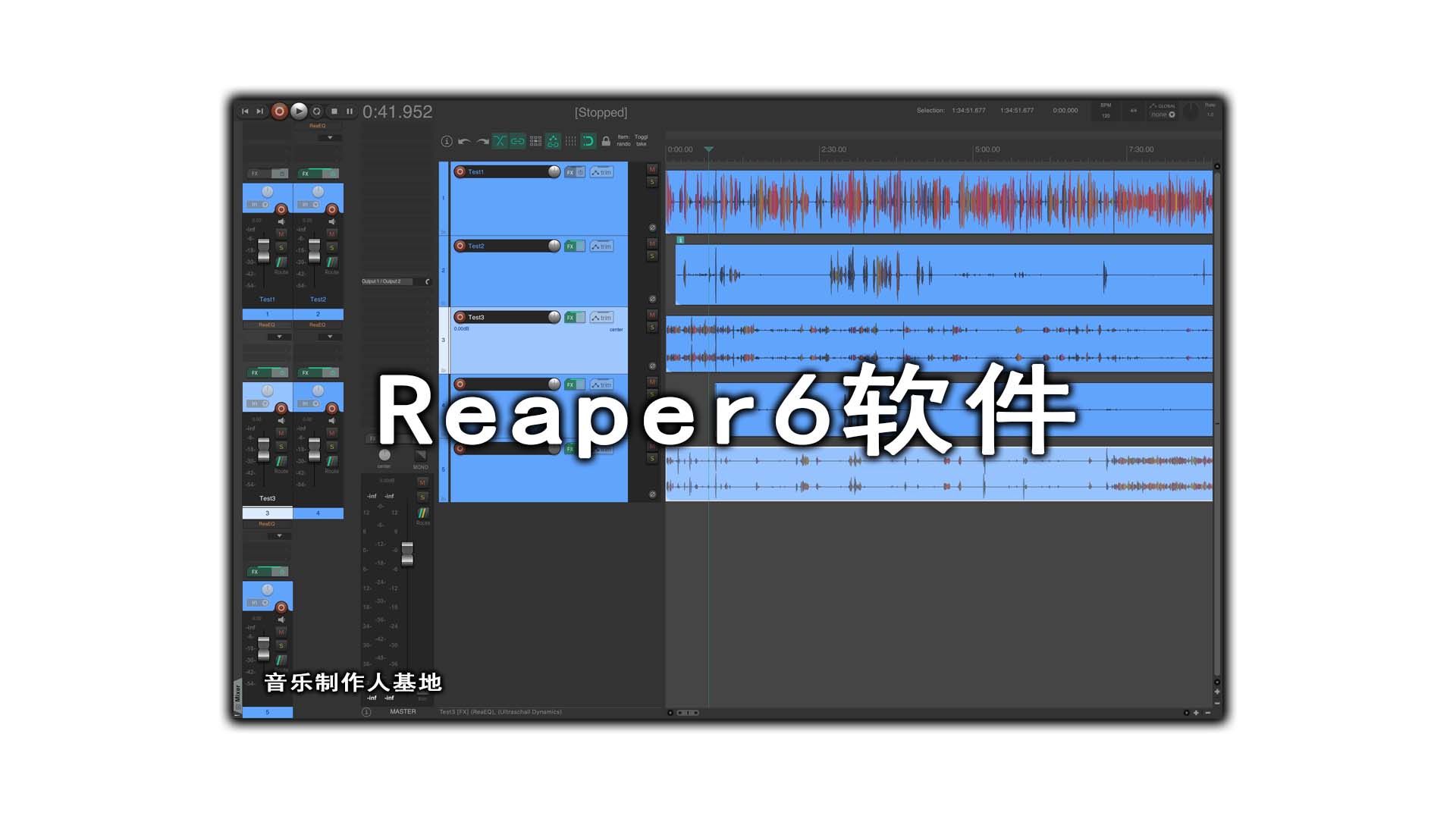
Task: Toggle ripple editing grid icon
Action: pos(535,141)
